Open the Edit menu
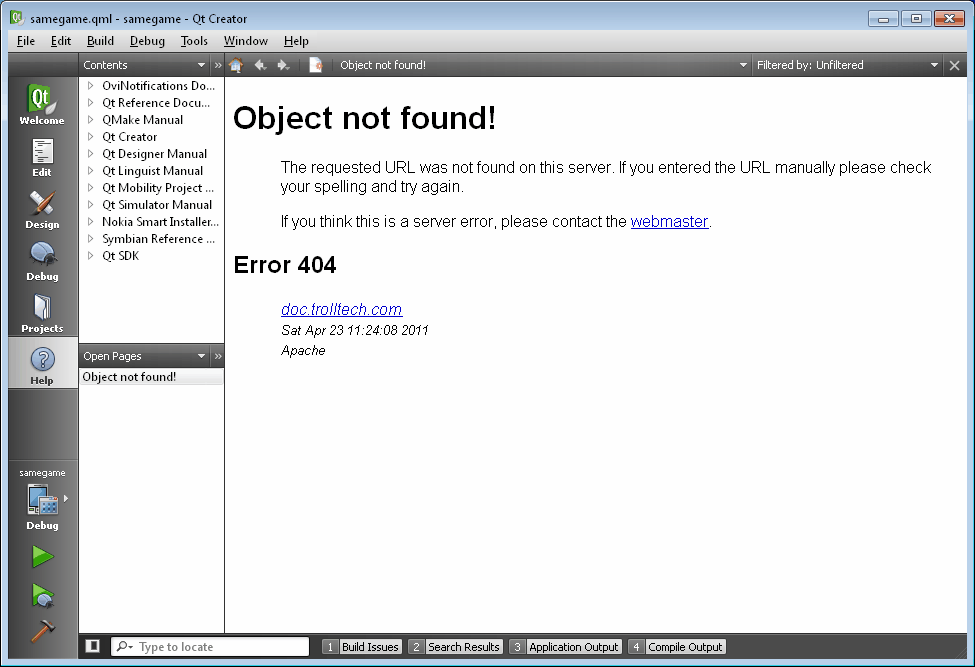 click(x=61, y=41)
